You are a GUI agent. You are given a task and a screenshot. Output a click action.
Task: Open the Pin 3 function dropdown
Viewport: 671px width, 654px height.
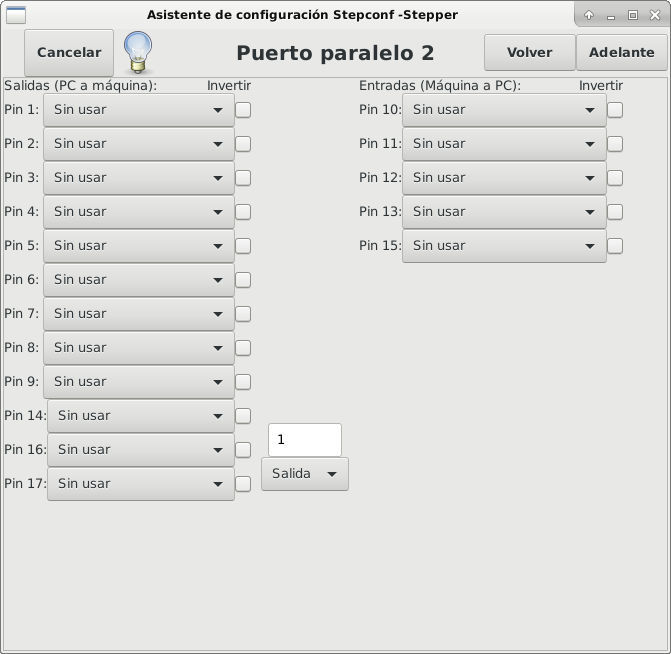139,178
